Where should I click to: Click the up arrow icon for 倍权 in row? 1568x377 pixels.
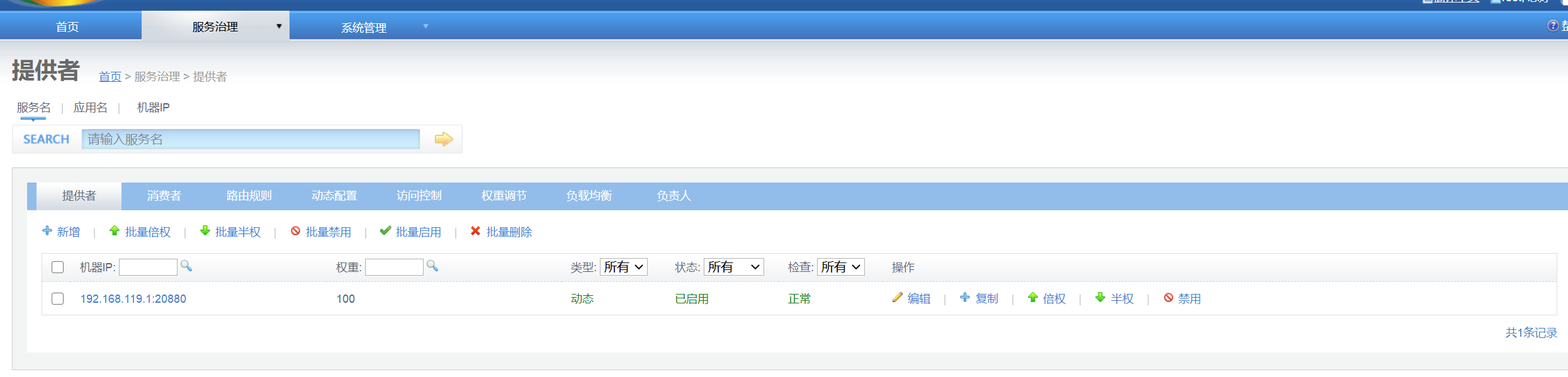pyautogui.click(x=1033, y=298)
